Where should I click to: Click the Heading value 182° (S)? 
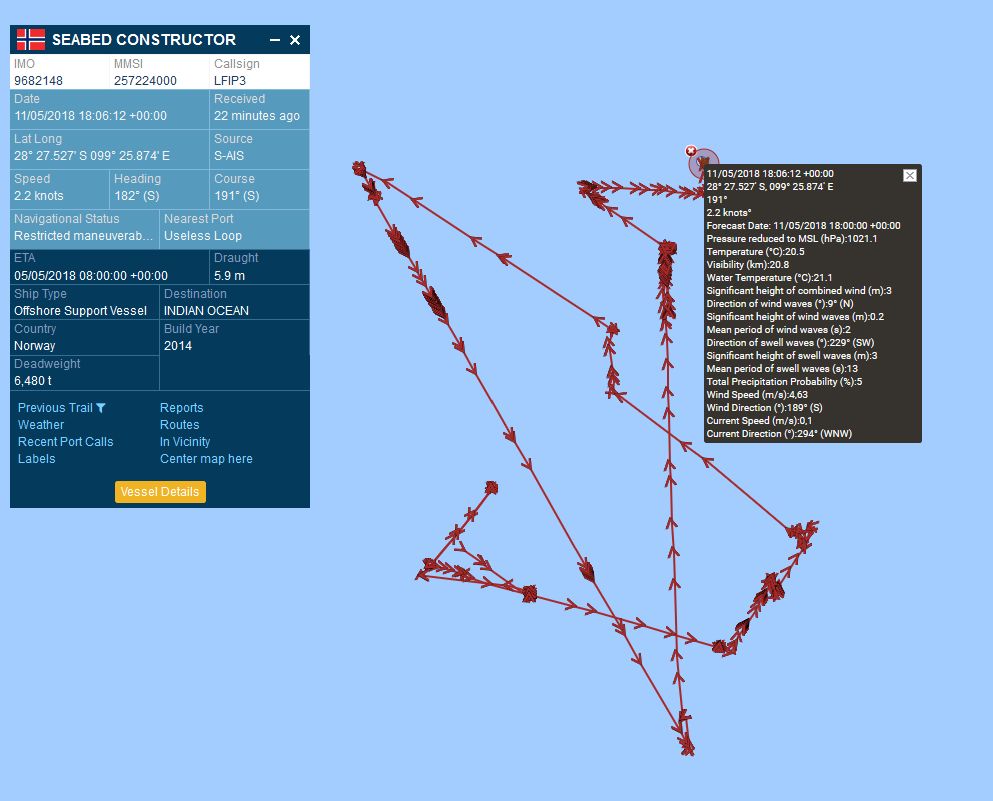tap(137, 196)
